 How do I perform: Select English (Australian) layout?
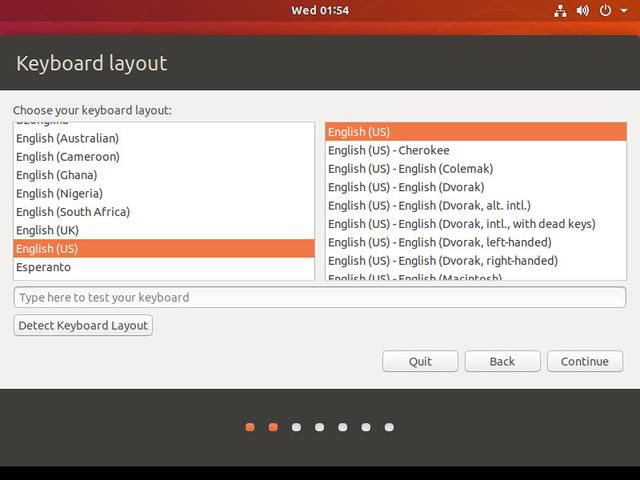tap(164, 138)
